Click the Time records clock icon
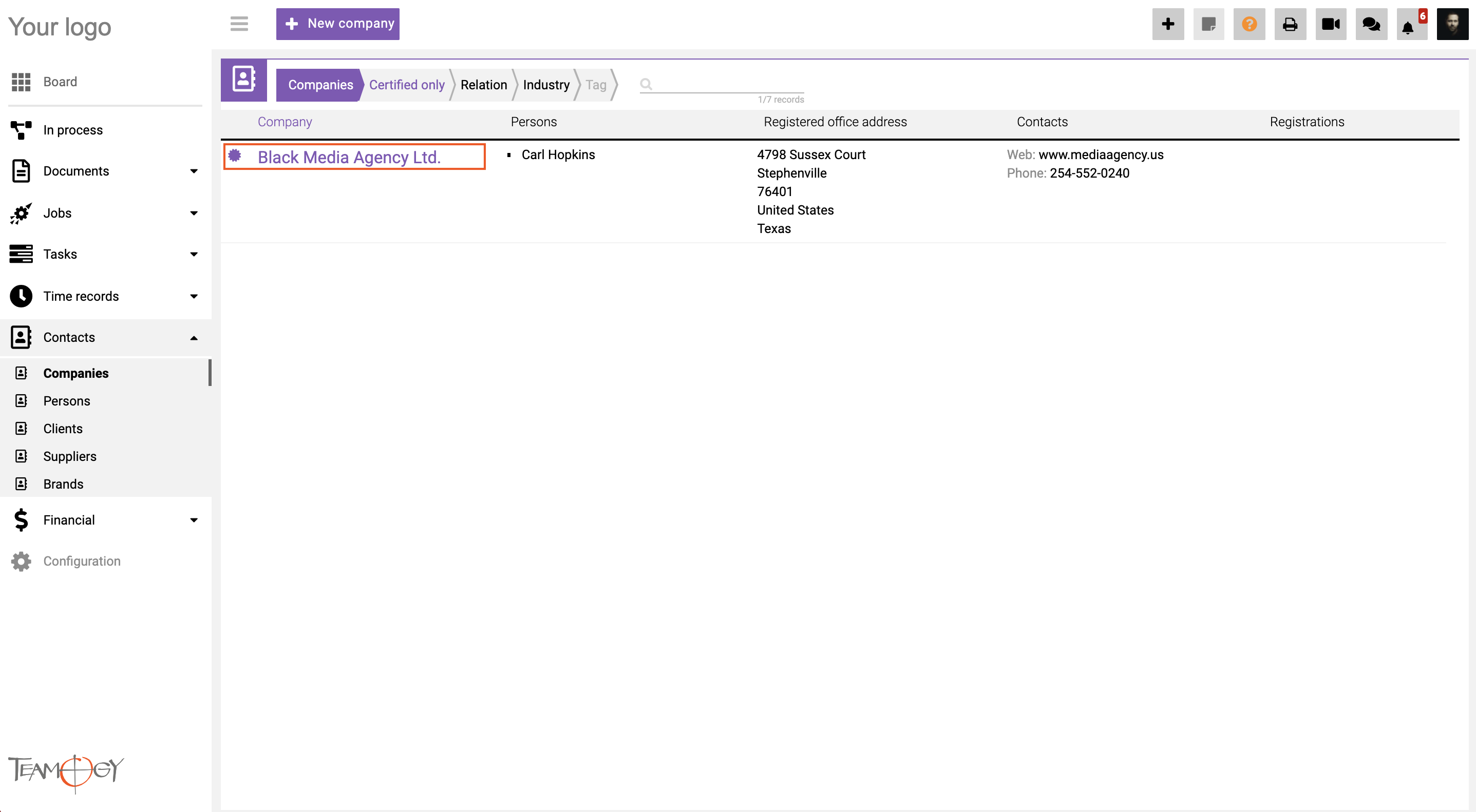This screenshot has width=1476, height=812. (x=21, y=296)
